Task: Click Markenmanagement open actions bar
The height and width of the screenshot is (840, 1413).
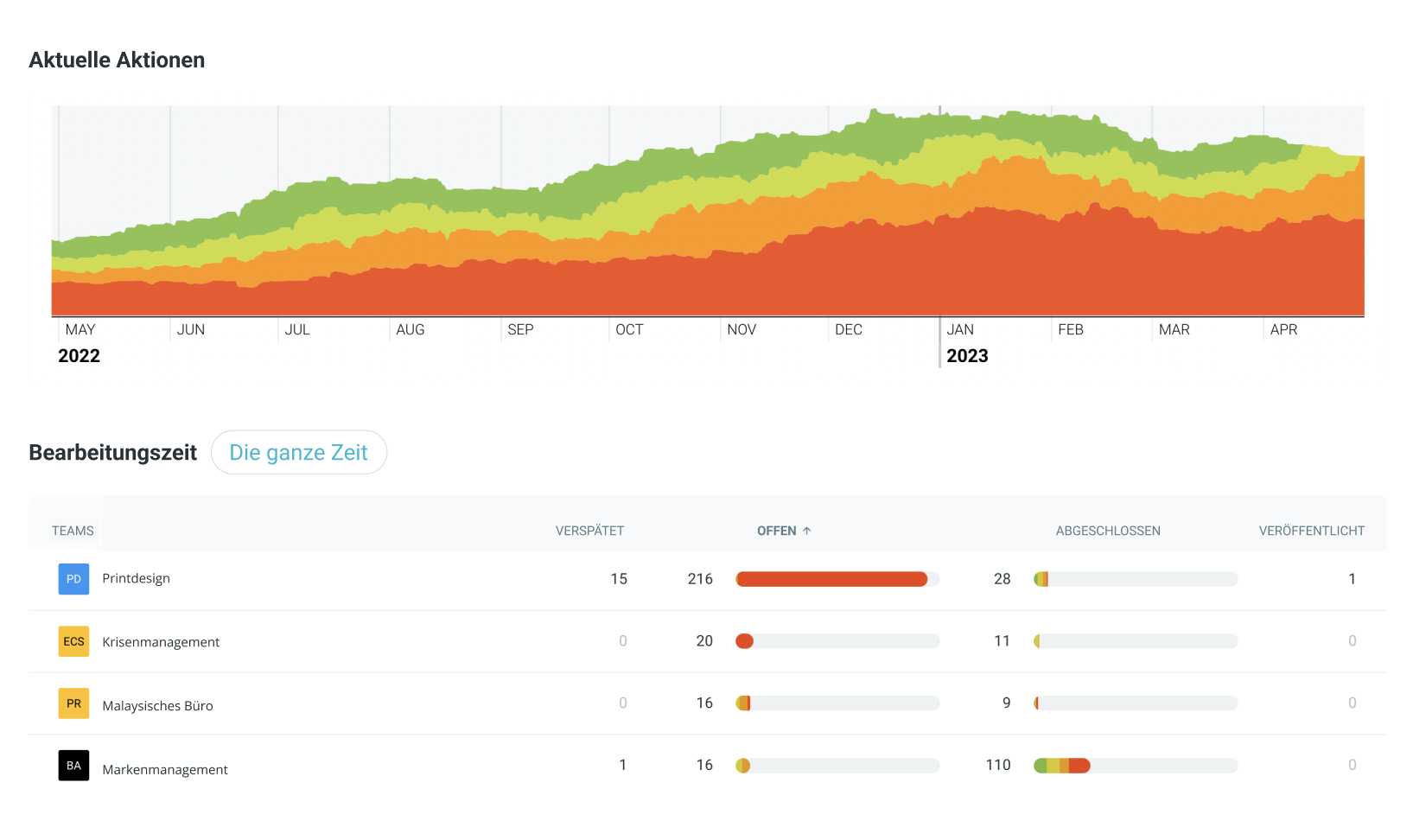Action: [837, 766]
